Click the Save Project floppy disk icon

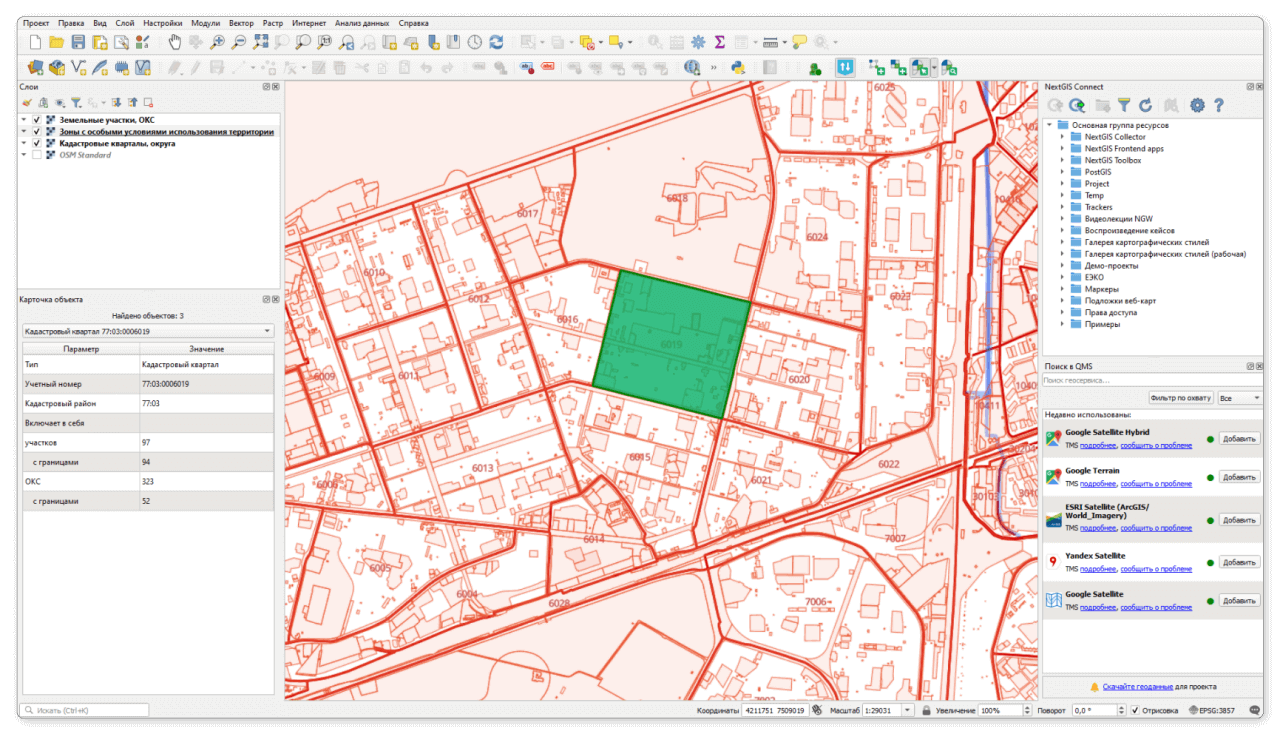click(78, 42)
